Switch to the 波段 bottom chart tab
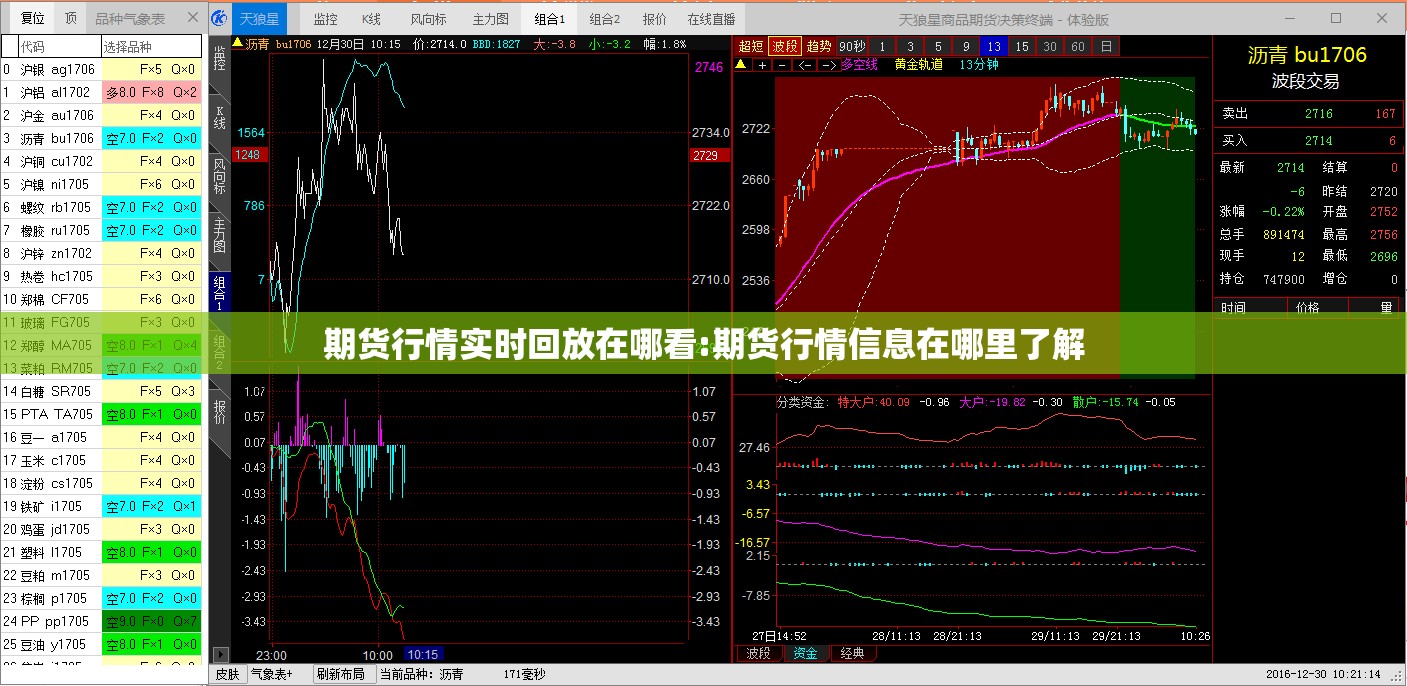This screenshot has width=1407, height=686. click(759, 653)
